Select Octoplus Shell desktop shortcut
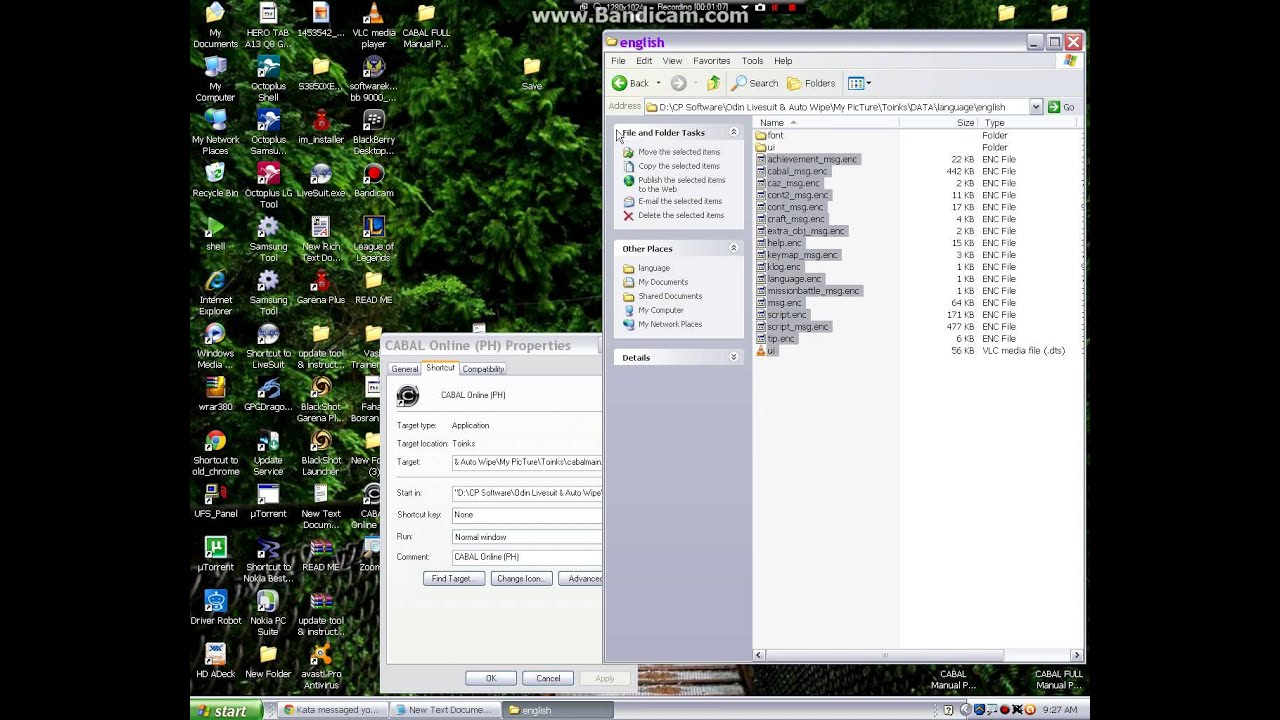The image size is (1280, 720). pyautogui.click(x=268, y=79)
